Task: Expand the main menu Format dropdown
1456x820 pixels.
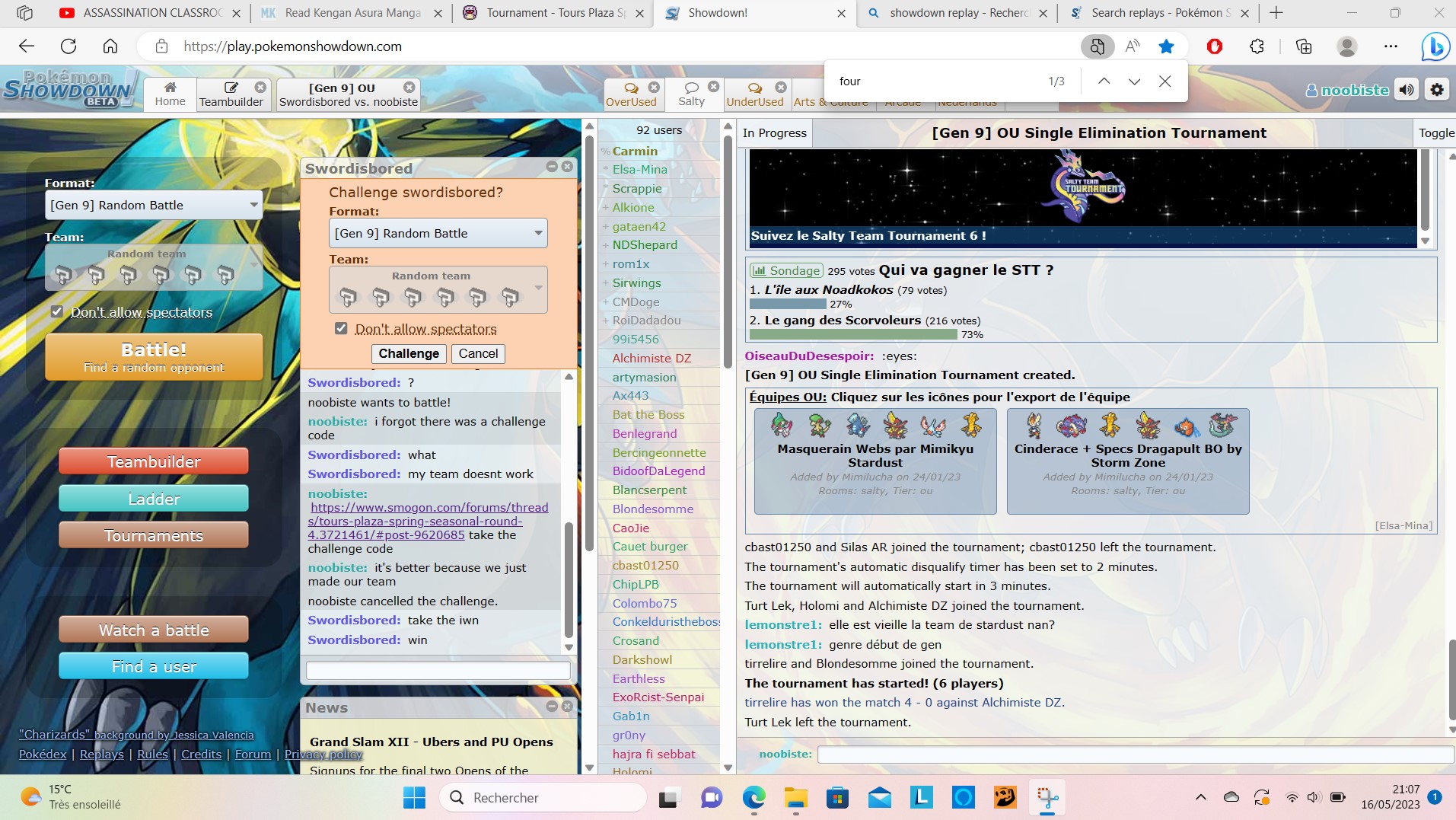Action: coord(153,206)
